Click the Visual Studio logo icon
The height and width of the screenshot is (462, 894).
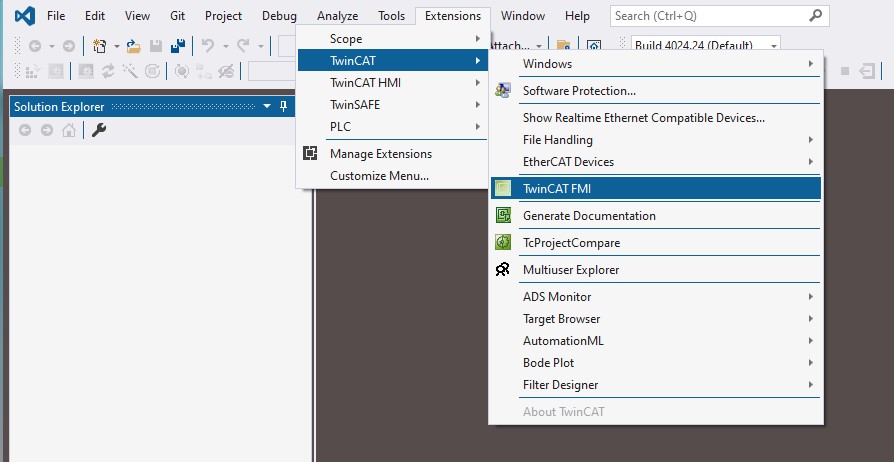click(x=25, y=16)
